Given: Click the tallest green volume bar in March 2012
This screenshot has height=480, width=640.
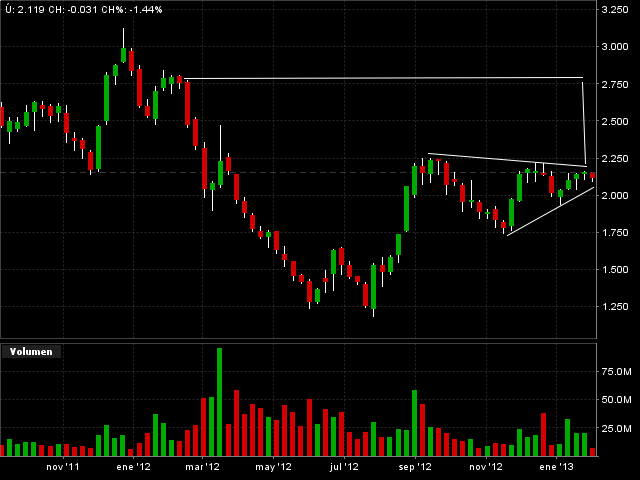Looking at the screenshot, I should [220, 402].
